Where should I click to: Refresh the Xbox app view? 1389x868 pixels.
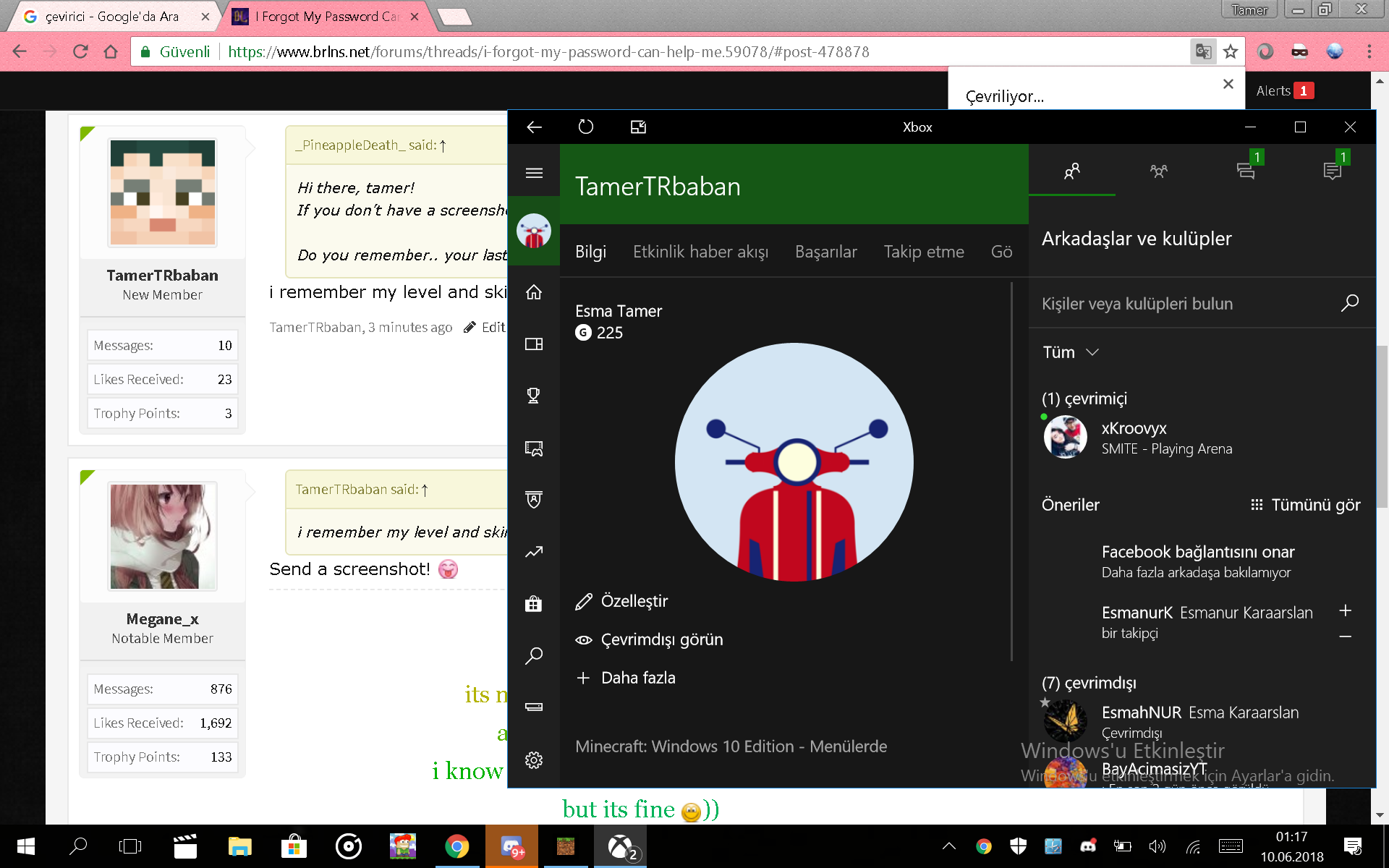coord(586,127)
